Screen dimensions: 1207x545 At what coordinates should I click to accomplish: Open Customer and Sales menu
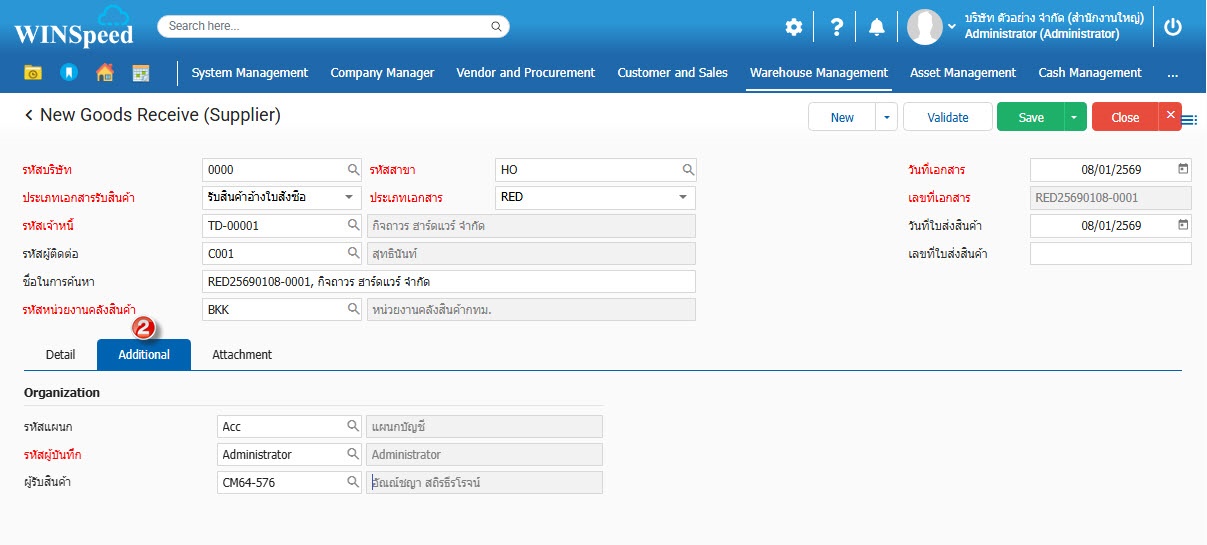pyautogui.click(x=672, y=73)
